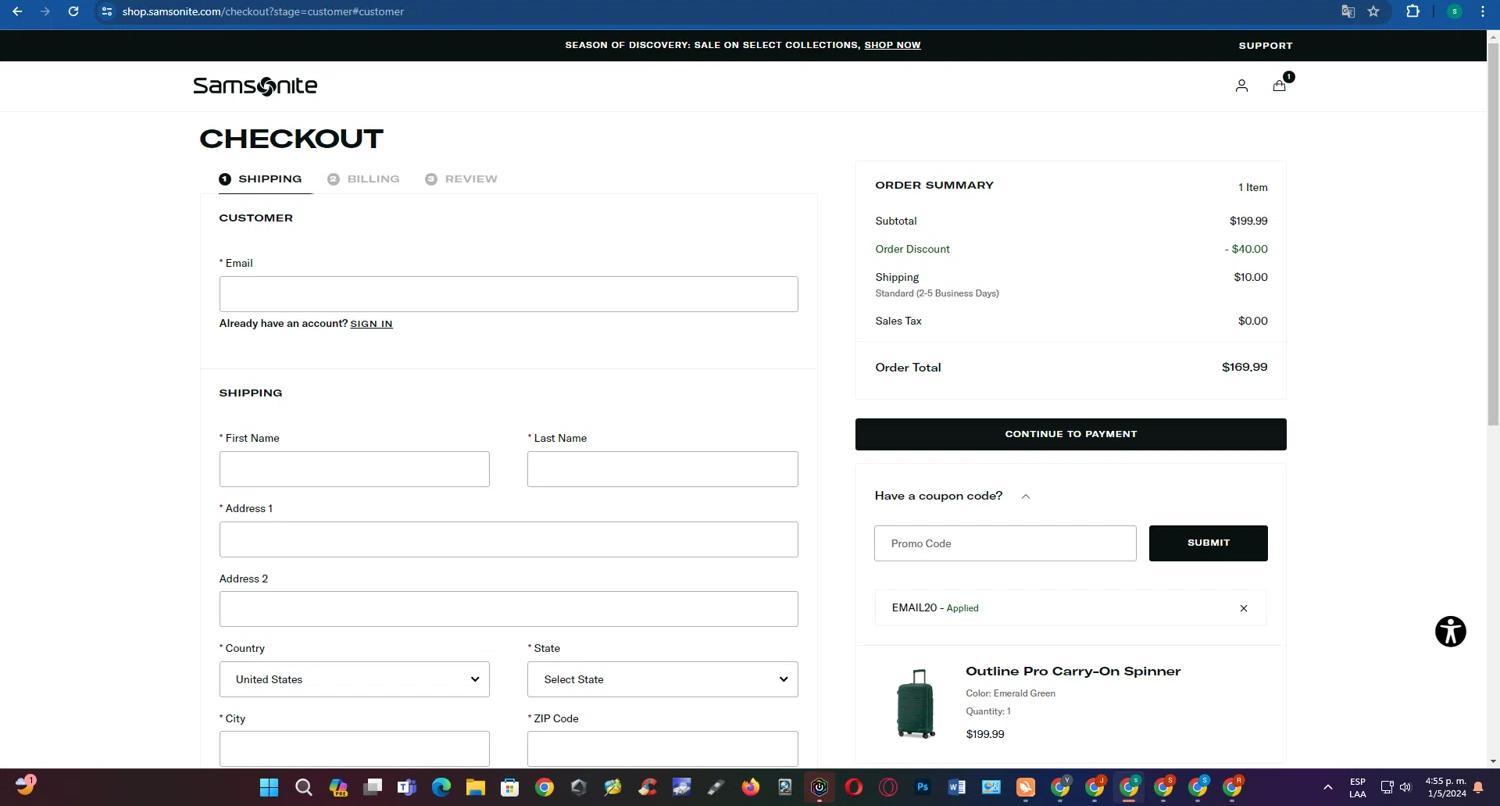
Task: Click the Outline Pro Carry-On Spinner title
Action: coord(1073,671)
